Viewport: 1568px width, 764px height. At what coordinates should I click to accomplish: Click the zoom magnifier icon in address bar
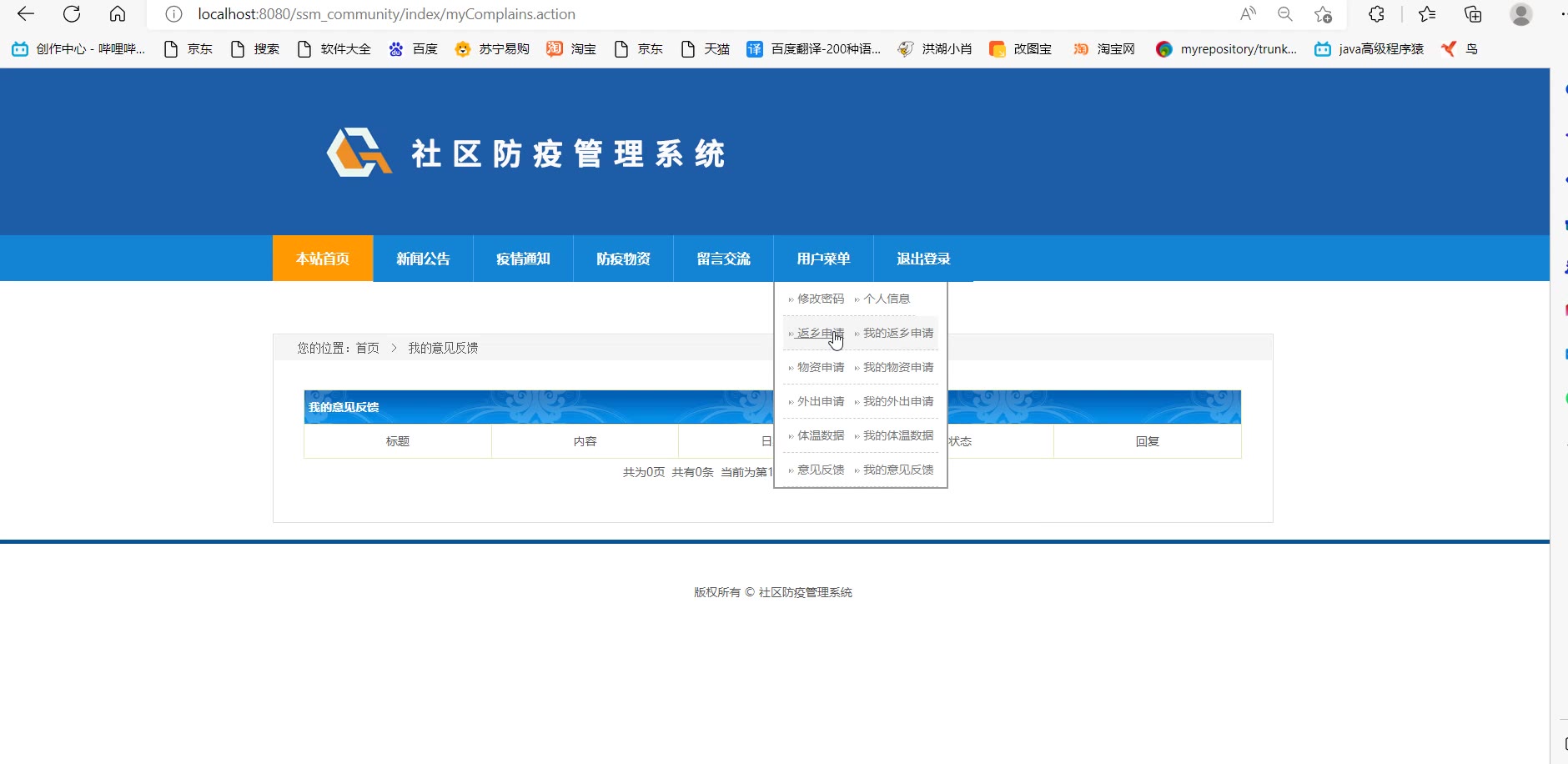click(1285, 14)
